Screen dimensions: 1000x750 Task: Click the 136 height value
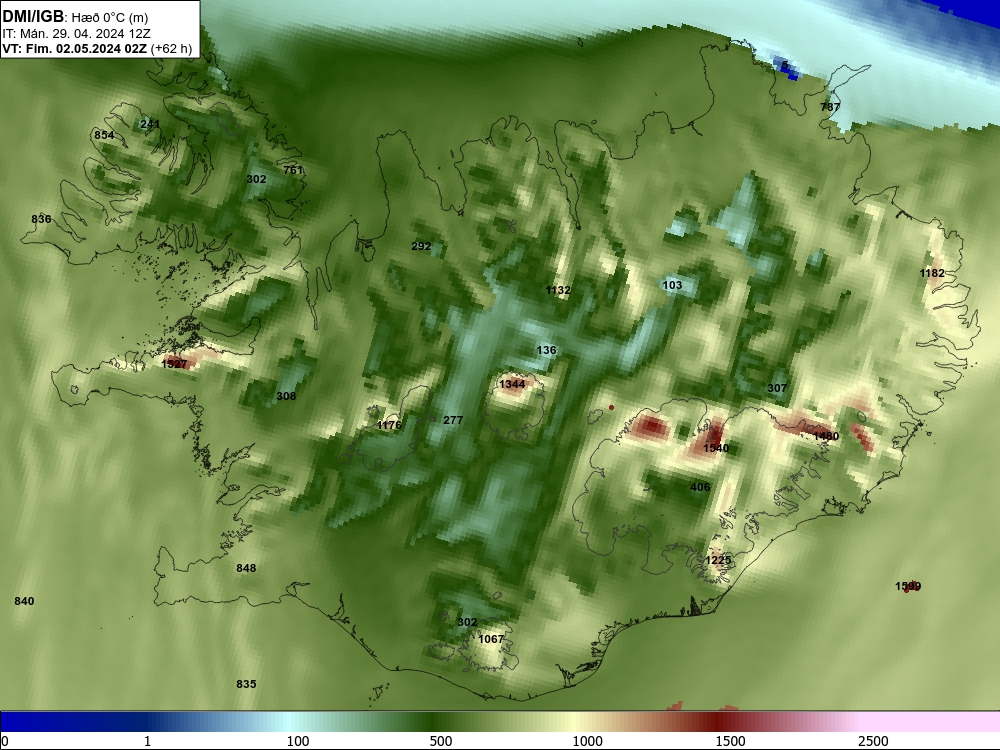coord(547,349)
